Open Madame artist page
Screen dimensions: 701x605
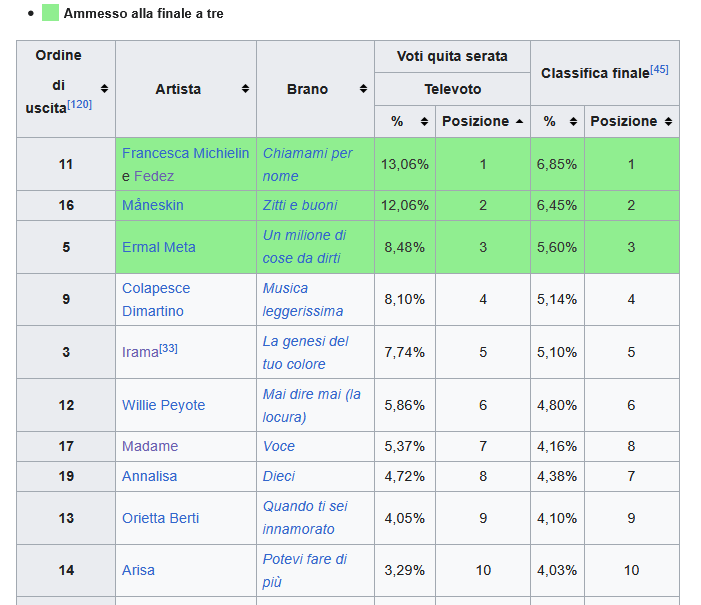click(150, 446)
